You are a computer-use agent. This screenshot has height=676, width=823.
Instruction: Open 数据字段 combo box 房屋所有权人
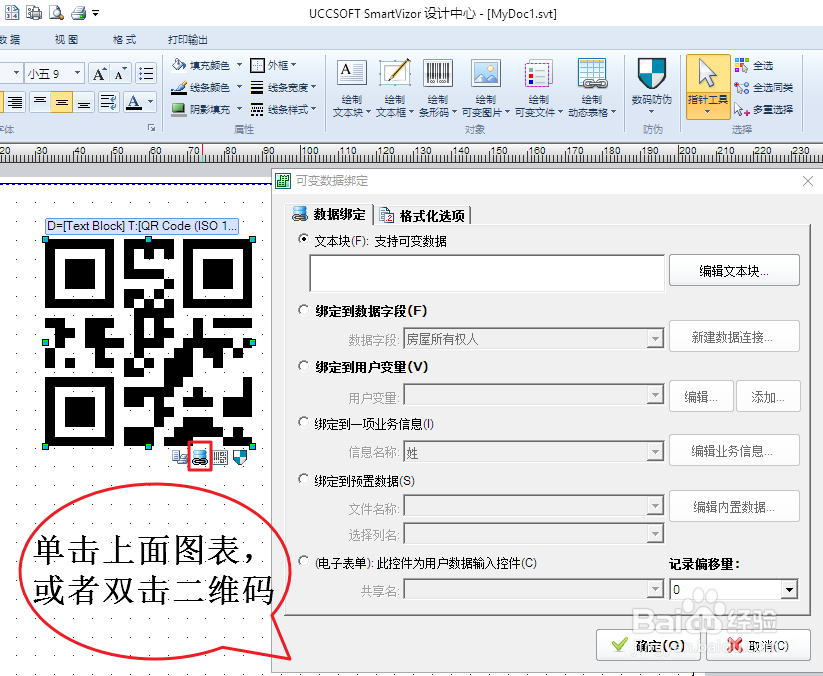[533, 339]
